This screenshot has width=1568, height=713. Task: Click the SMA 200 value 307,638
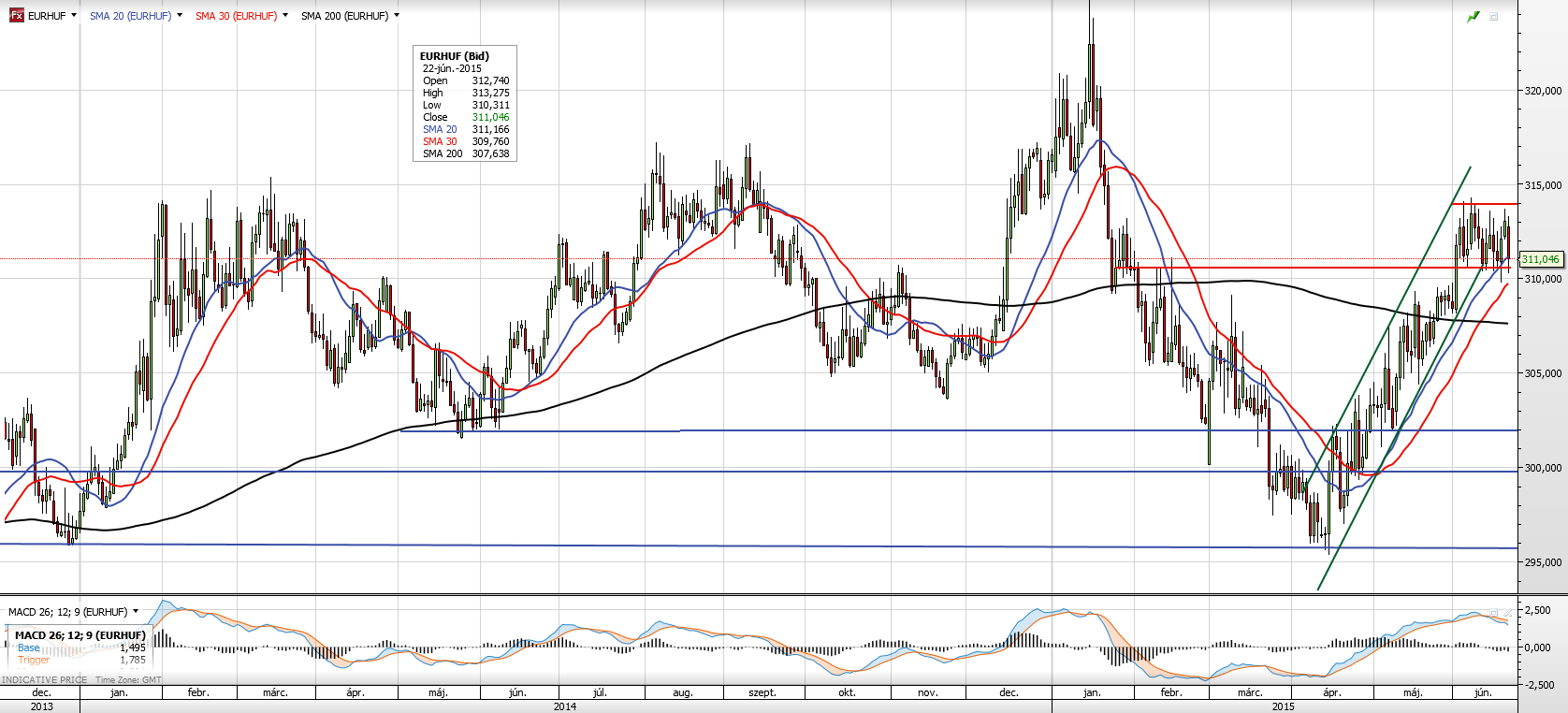[x=490, y=153]
